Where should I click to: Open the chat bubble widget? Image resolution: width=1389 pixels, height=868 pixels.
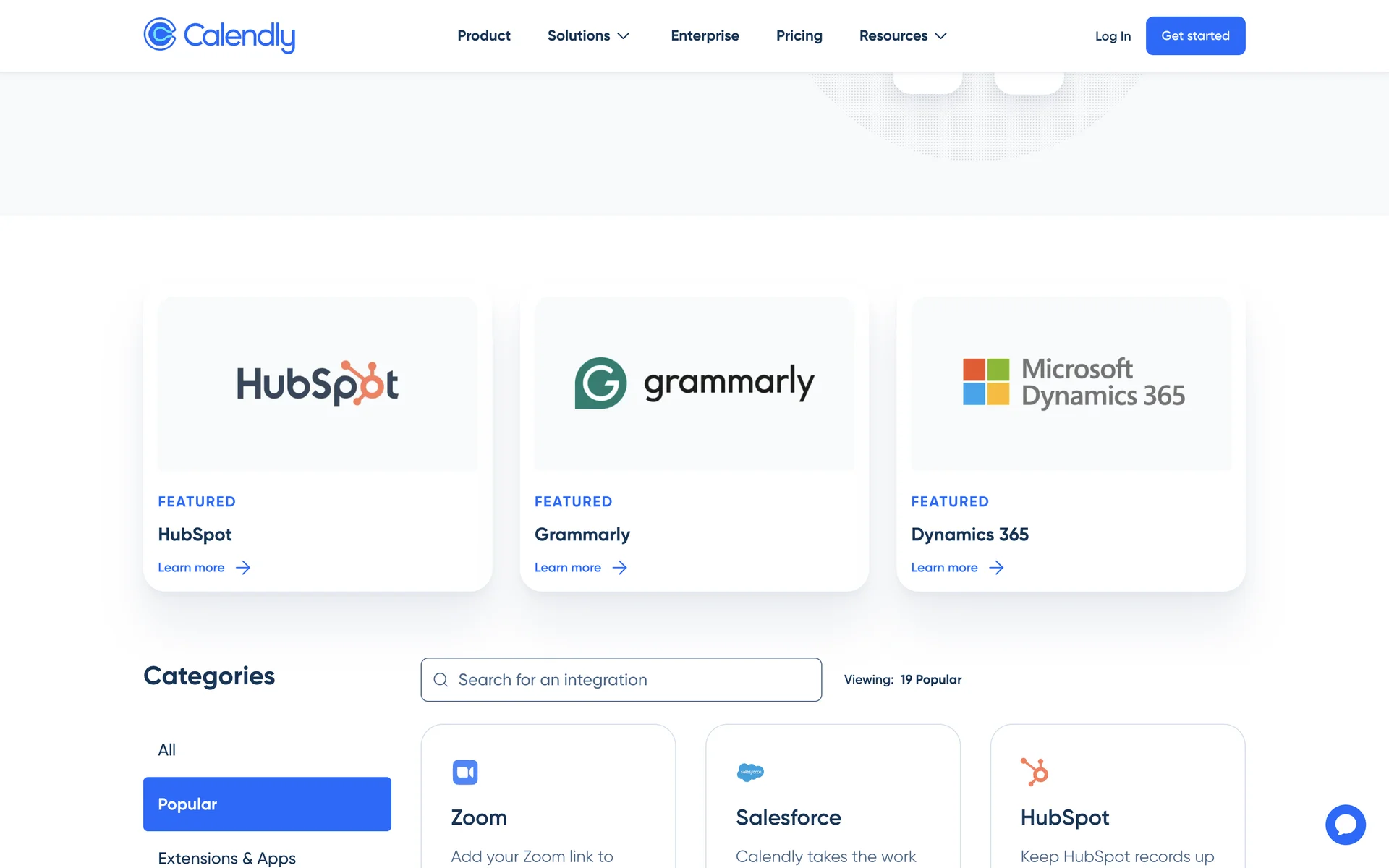pos(1345,824)
